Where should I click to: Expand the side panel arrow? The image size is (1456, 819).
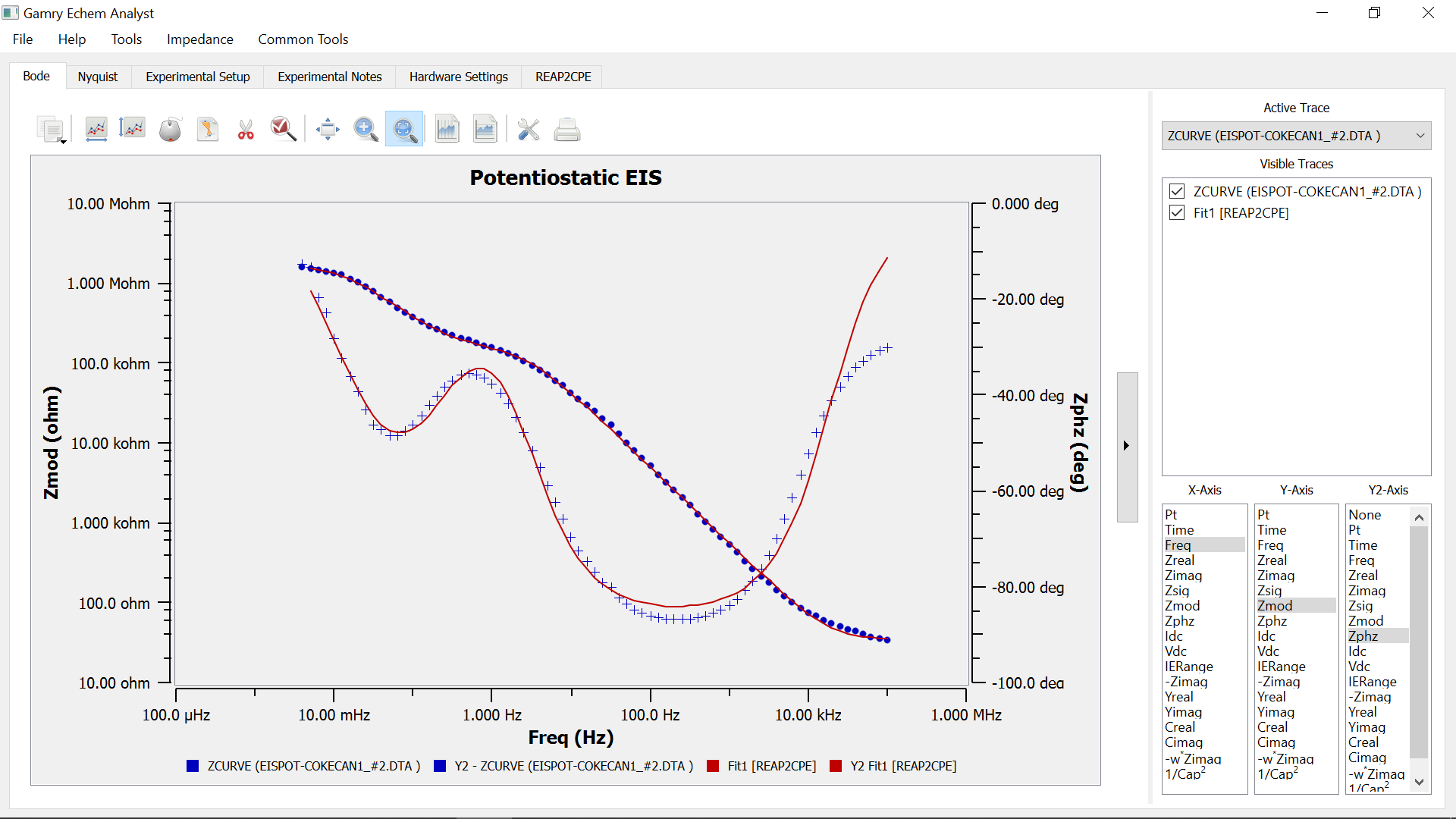pos(1127,447)
